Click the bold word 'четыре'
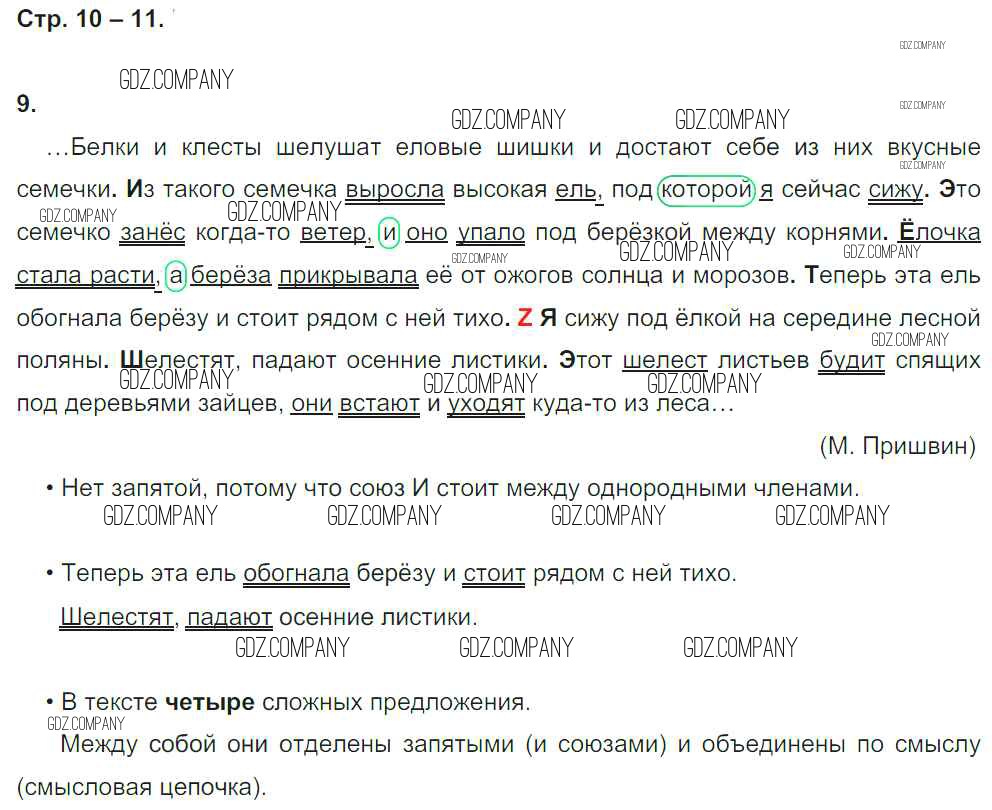The width and height of the screenshot is (992, 810). [210, 702]
